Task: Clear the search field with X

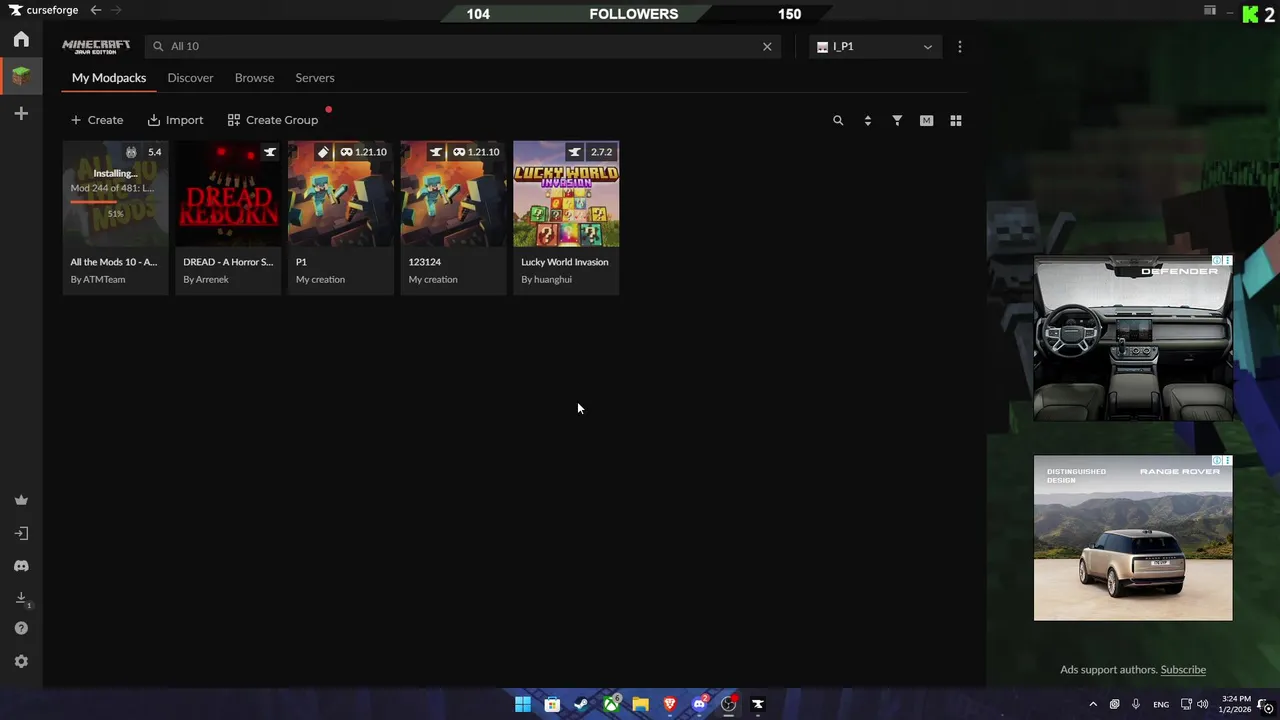Action: pos(767,46)
